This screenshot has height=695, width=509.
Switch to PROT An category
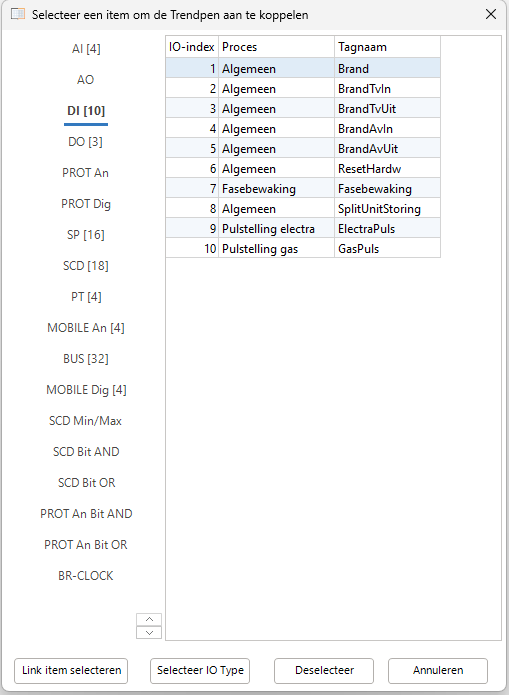86,173
